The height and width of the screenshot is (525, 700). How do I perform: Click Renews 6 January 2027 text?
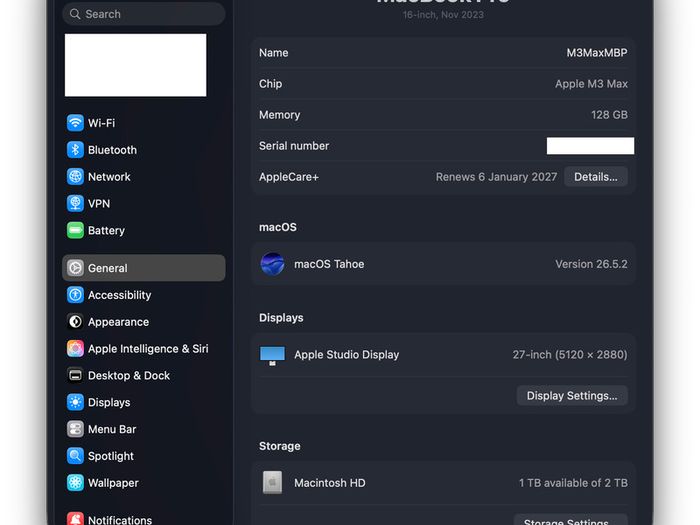[496, 177]
